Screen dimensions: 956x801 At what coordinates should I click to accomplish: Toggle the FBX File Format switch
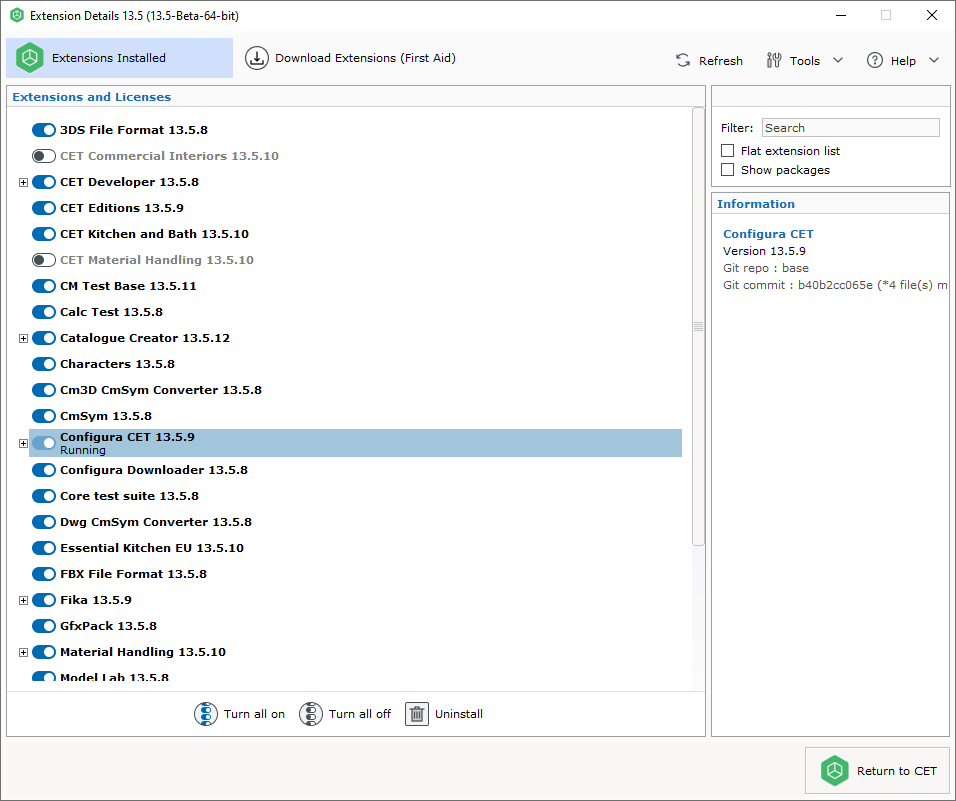coord(44,574)
